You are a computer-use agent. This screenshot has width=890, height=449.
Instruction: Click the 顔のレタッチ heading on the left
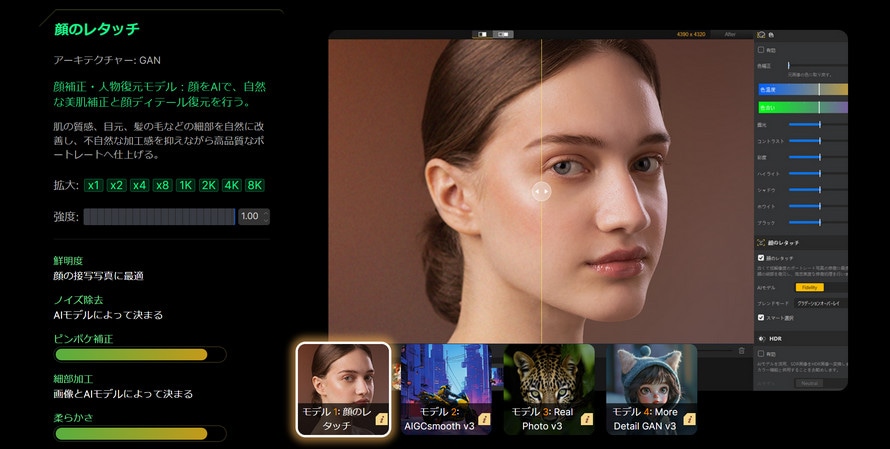tap(97, 30)
